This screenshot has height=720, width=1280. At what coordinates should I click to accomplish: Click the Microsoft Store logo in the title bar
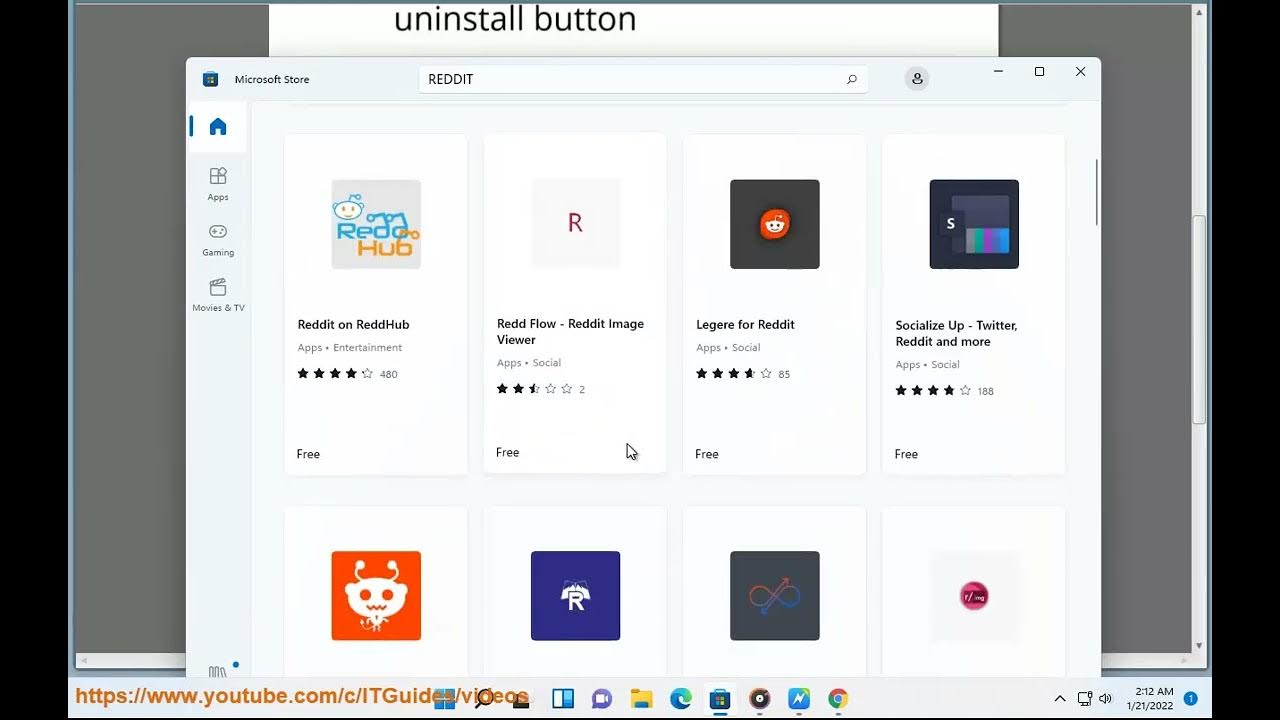pyautogui.click(x=210, y=79)
